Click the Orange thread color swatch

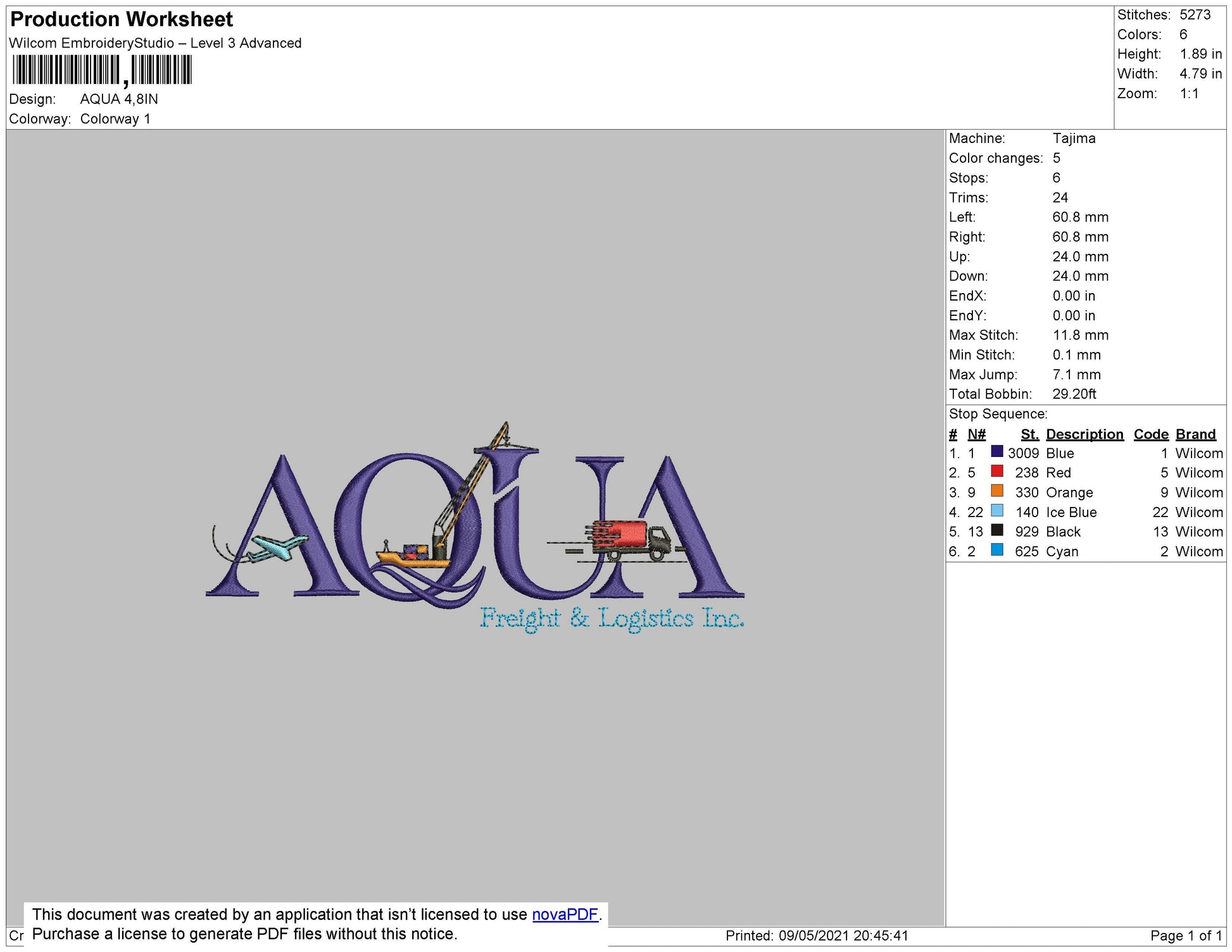(996, 491)
